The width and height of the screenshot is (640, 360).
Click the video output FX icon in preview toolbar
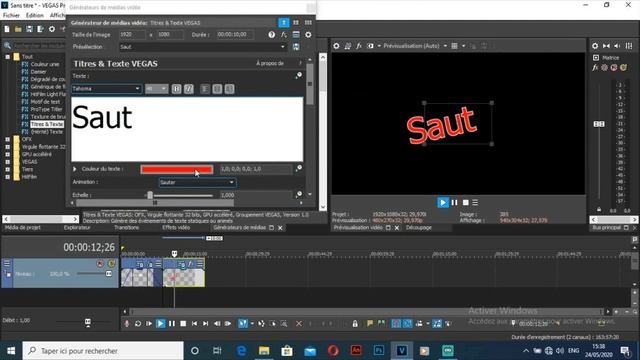click(x=359, y=46)
